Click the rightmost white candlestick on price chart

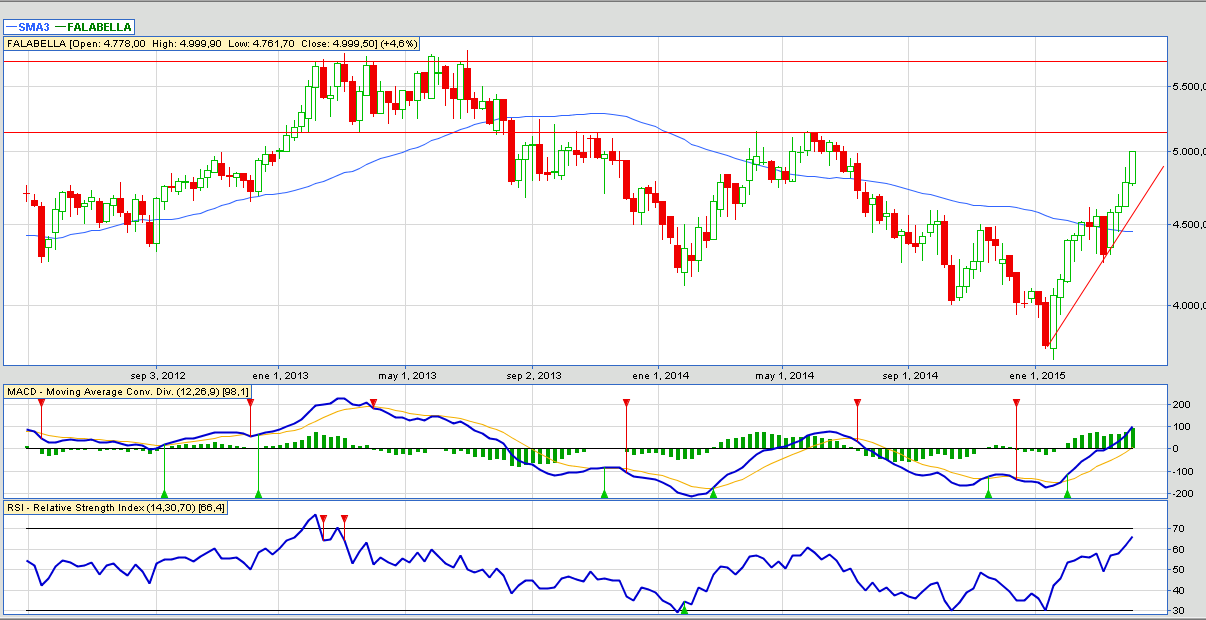1133,166
